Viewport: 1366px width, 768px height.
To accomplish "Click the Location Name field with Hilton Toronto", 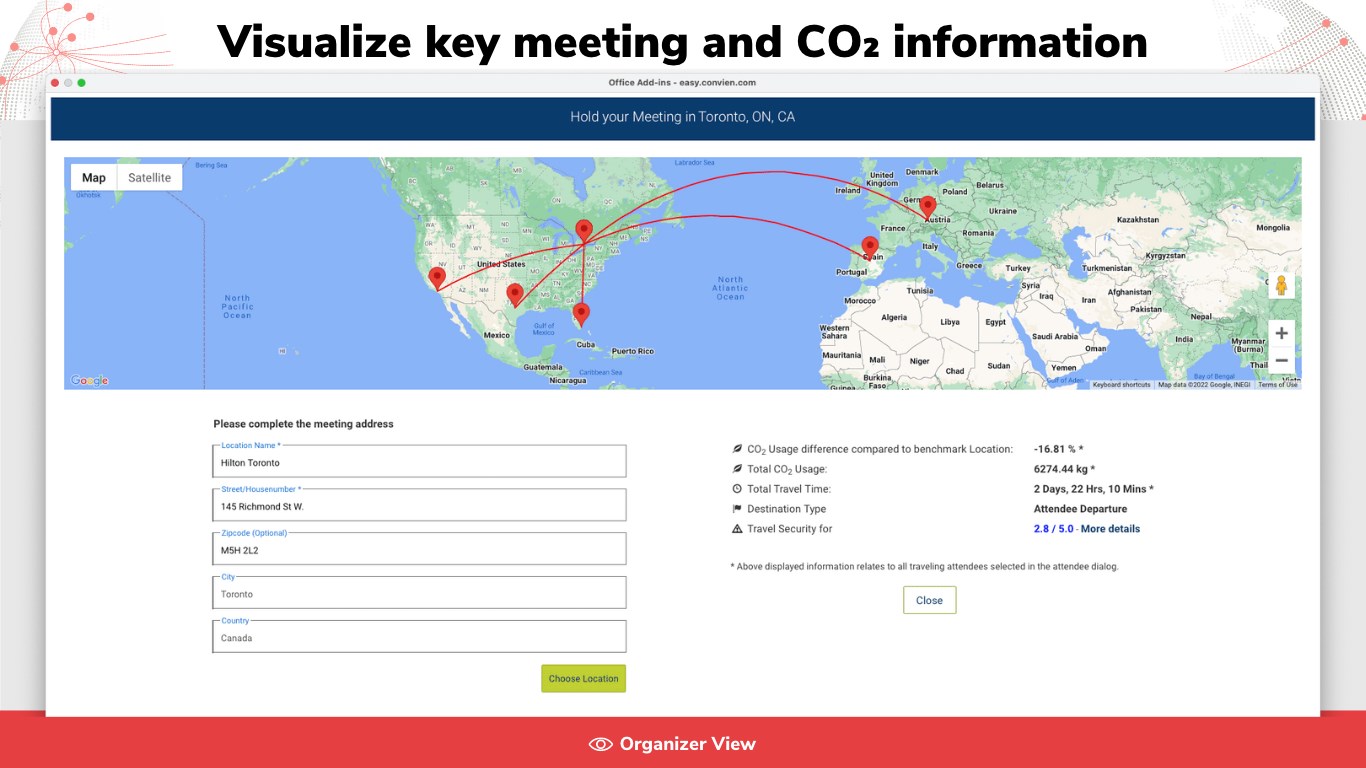I will [419, 461].
